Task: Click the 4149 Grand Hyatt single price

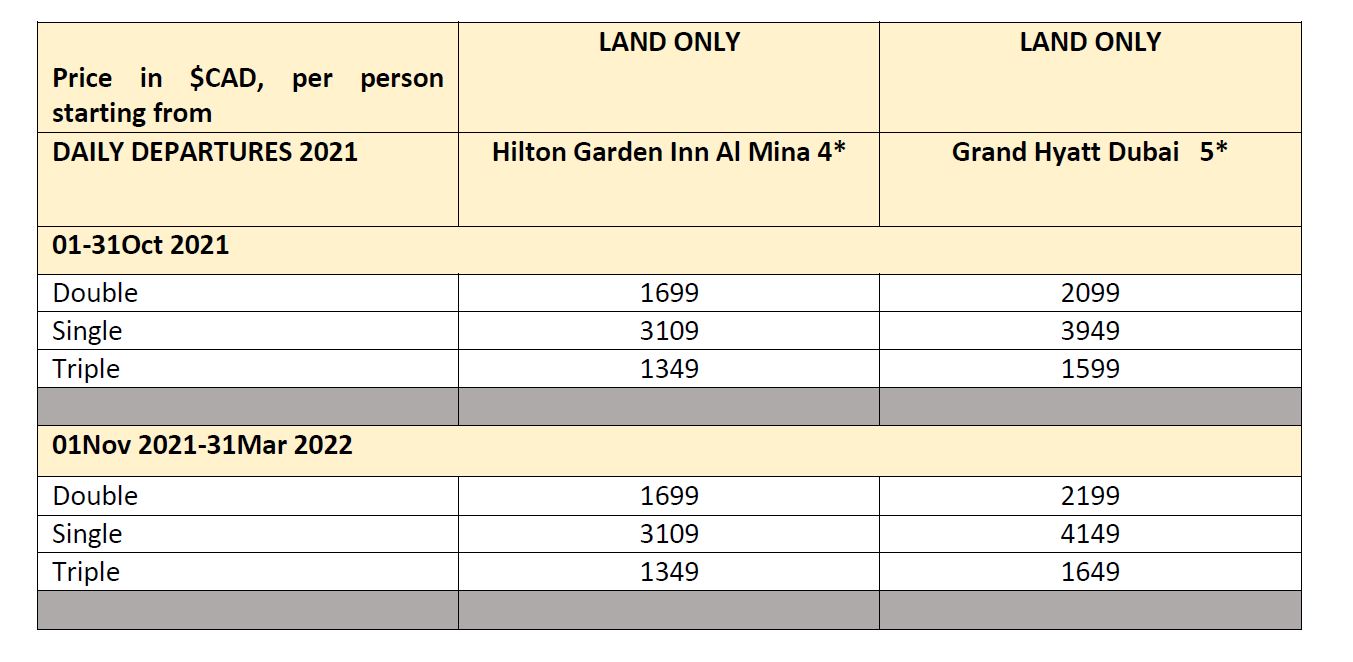Action: point(1090,534)
